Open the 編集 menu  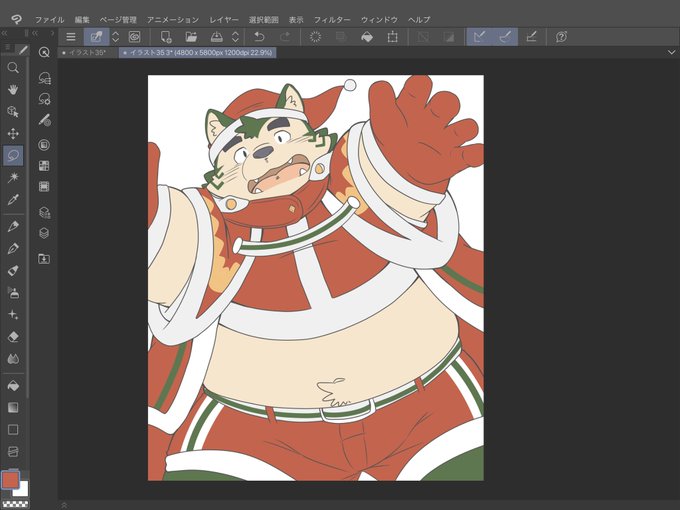click(82, 20)
